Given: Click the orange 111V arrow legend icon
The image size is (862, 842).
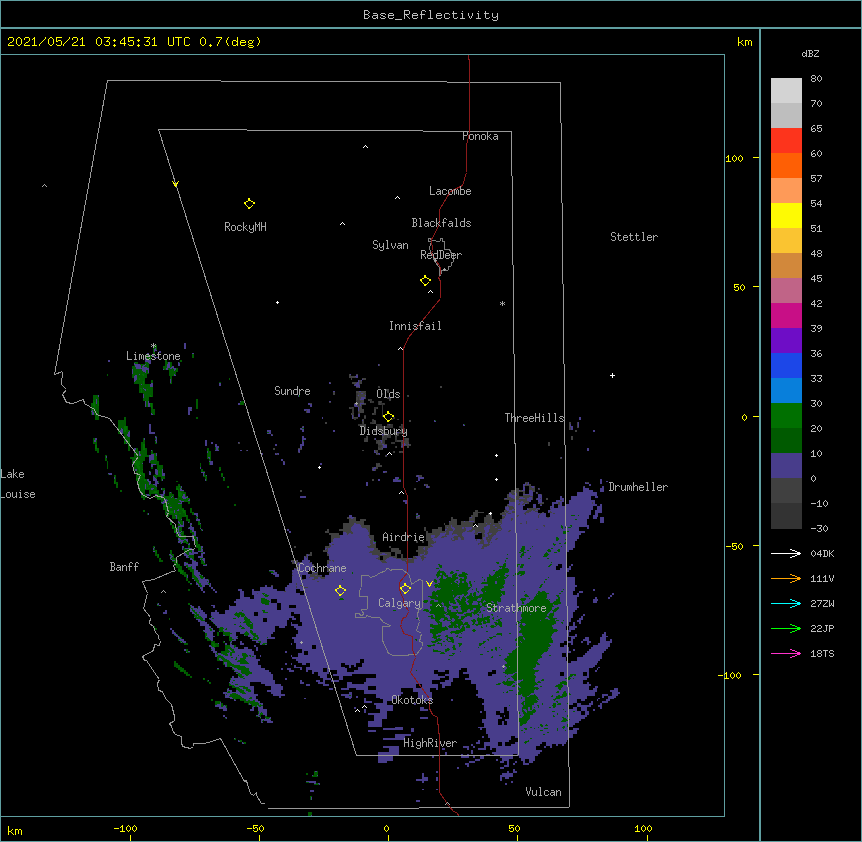Looking at the screenshot, I should point(786,578).
